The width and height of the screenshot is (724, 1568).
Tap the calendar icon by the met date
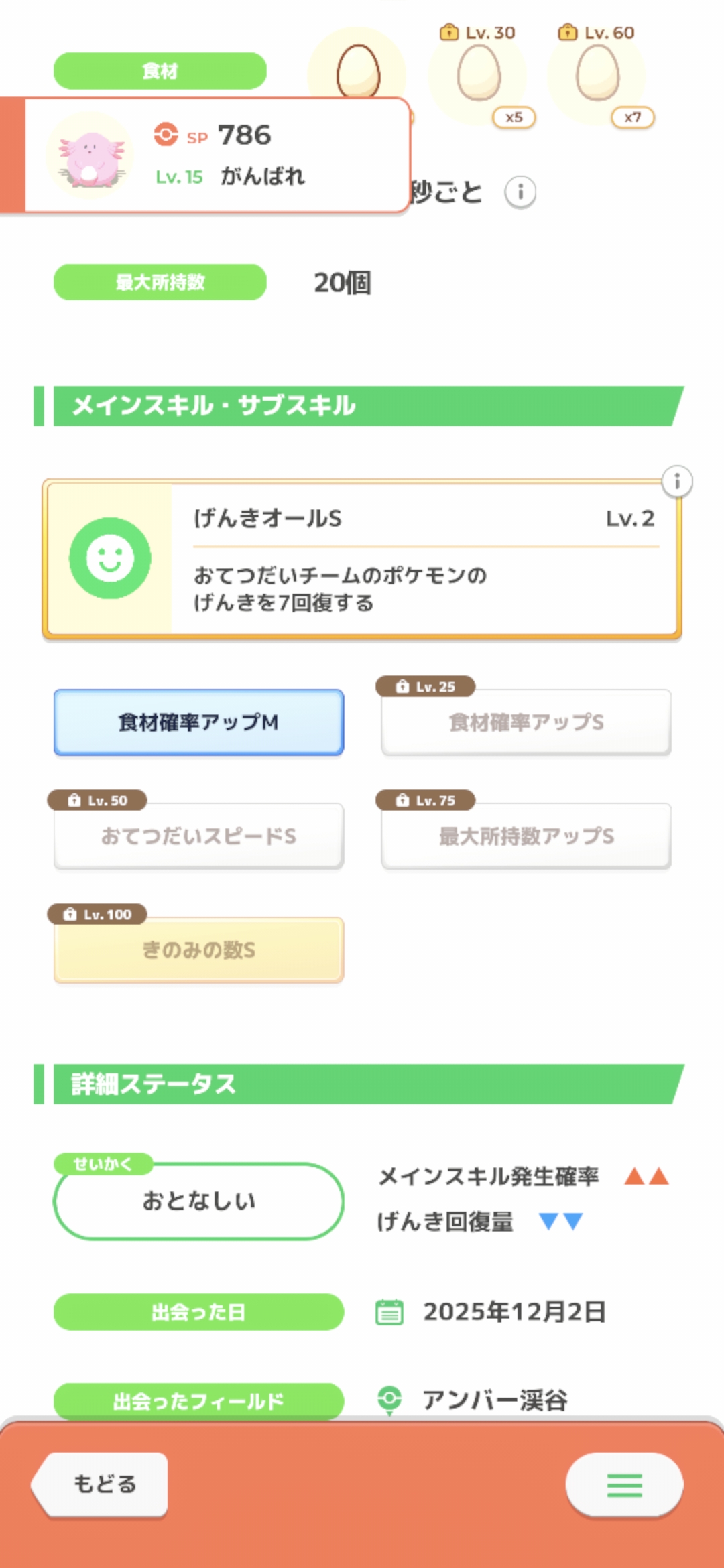pyautogui.click(x=389, y=1312)
